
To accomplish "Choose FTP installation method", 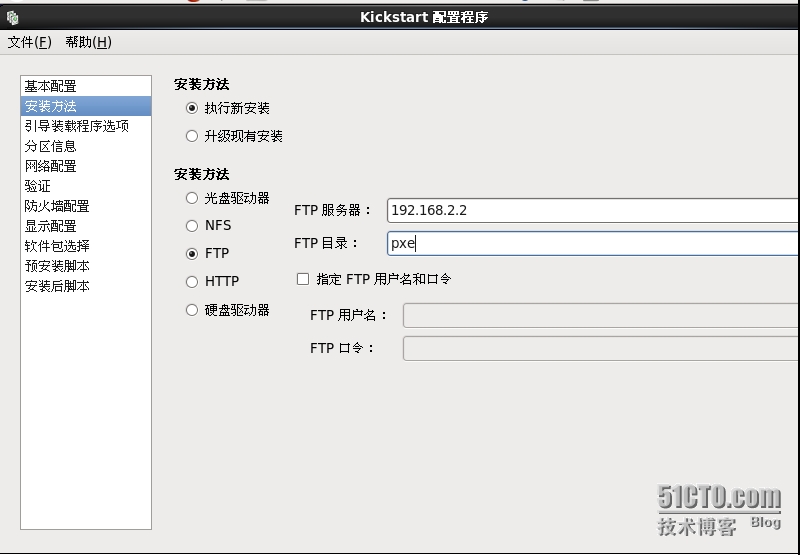I will (x=192, y=254).
